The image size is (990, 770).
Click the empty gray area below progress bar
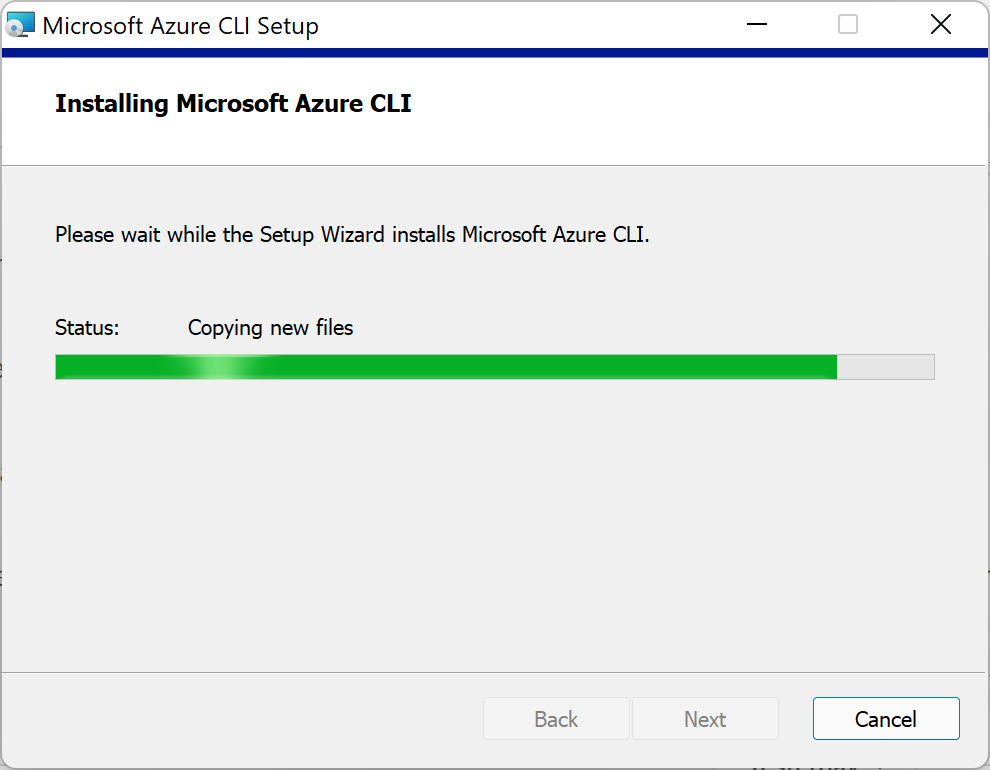495,524
